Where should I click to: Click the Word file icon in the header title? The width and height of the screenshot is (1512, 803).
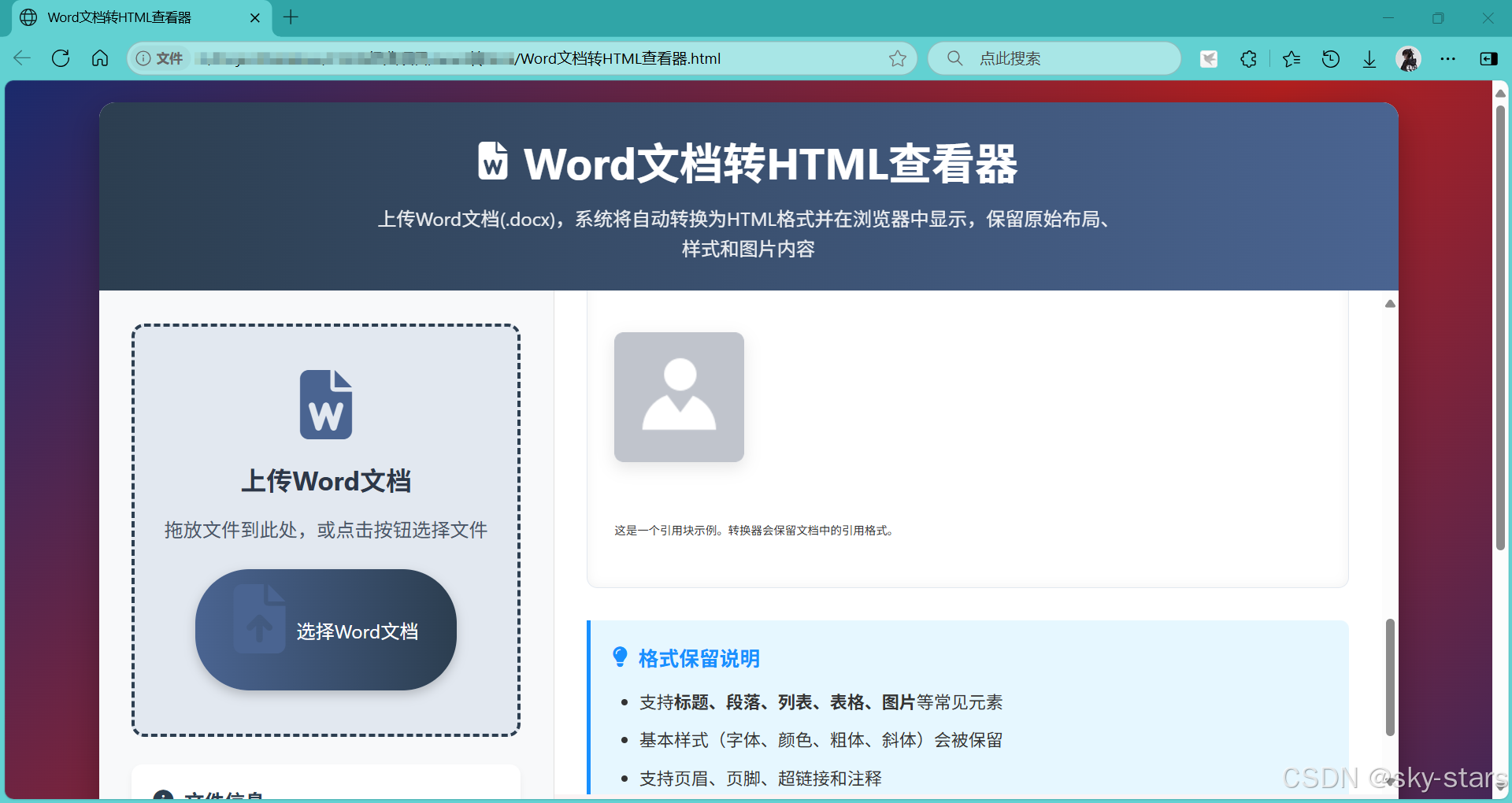point(493,161)
